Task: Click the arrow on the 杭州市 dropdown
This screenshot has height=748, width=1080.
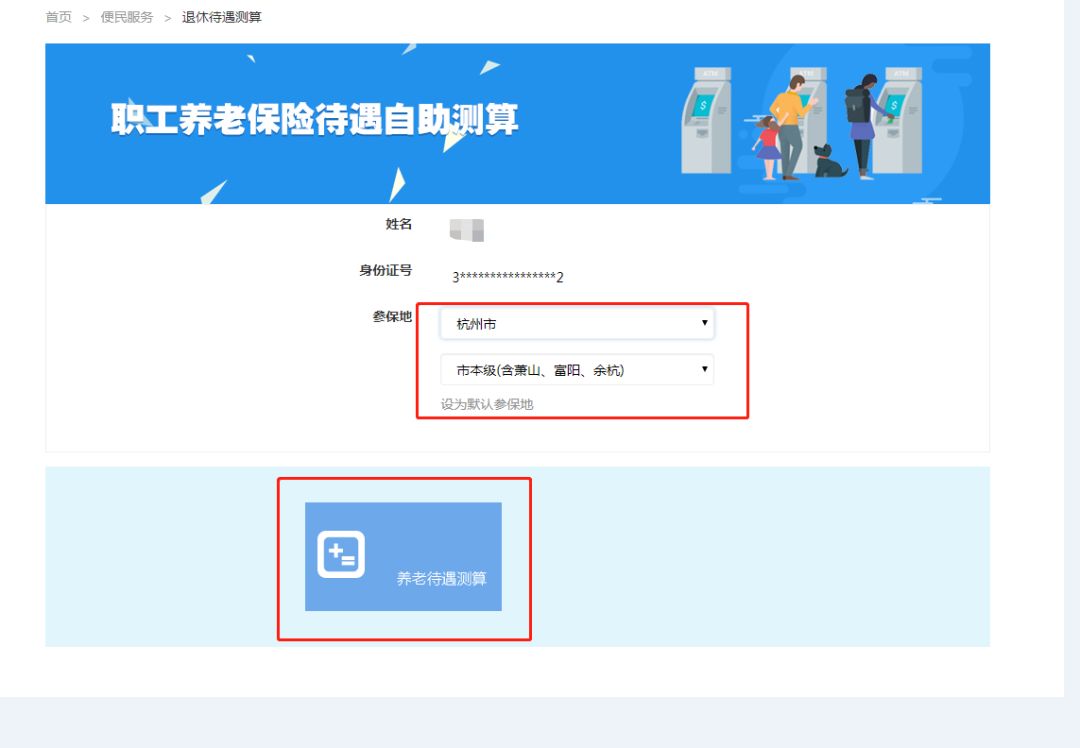Action: pyautogui.click(x=704, y=323)
